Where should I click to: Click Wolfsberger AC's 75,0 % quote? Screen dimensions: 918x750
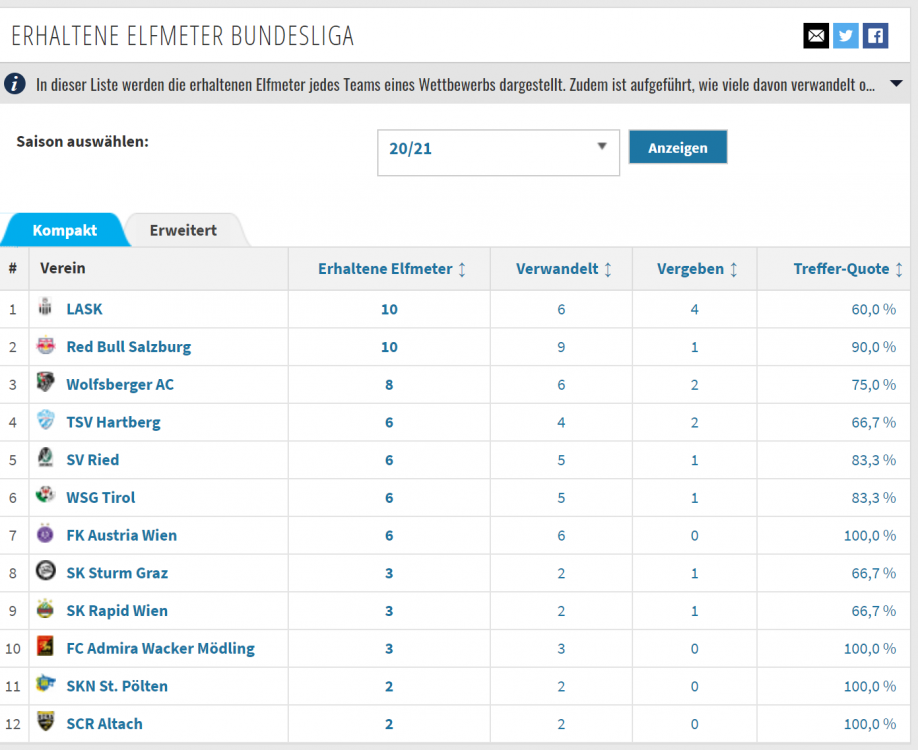pos(874,385)
